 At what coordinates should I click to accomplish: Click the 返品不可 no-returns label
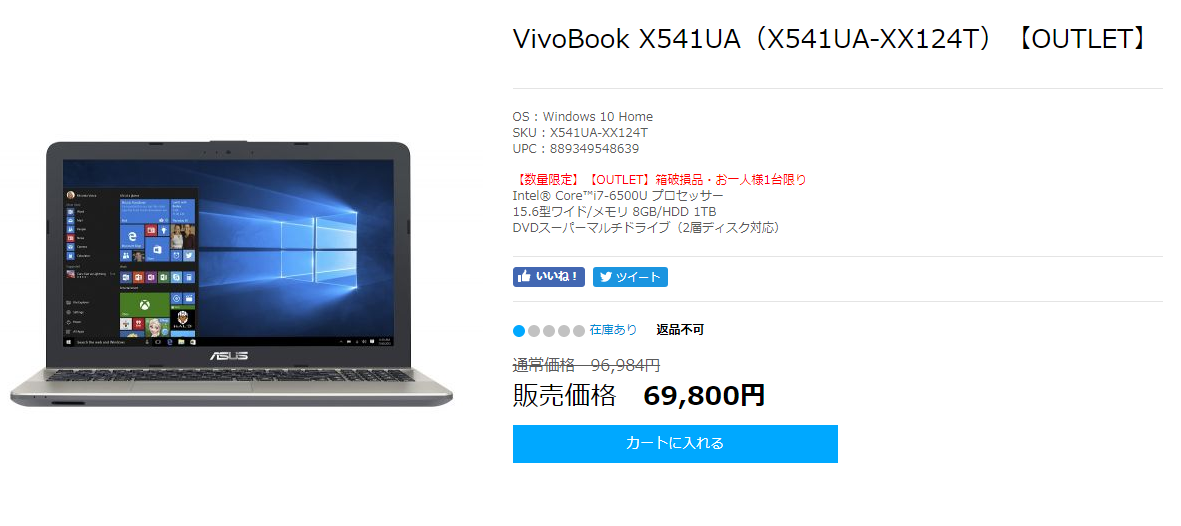tap(680, 329)
